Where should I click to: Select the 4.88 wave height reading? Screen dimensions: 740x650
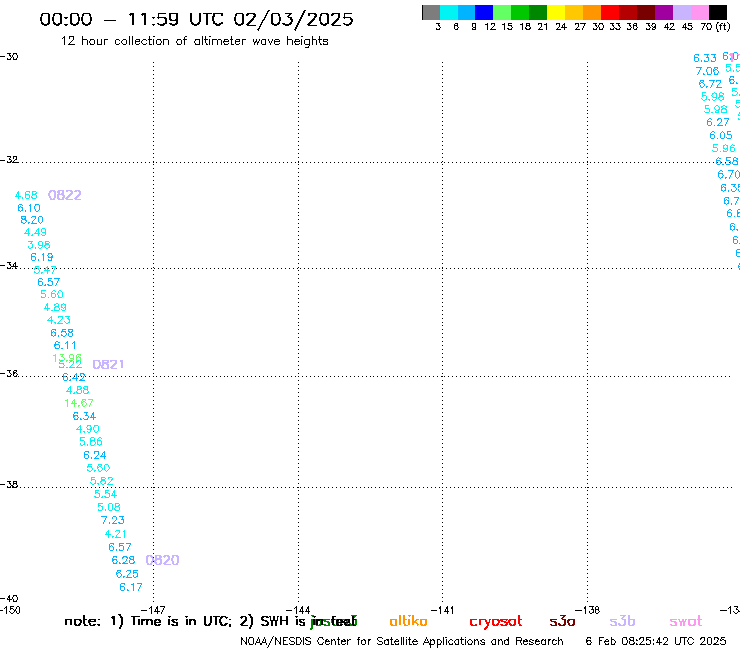[x=77, y=390]
